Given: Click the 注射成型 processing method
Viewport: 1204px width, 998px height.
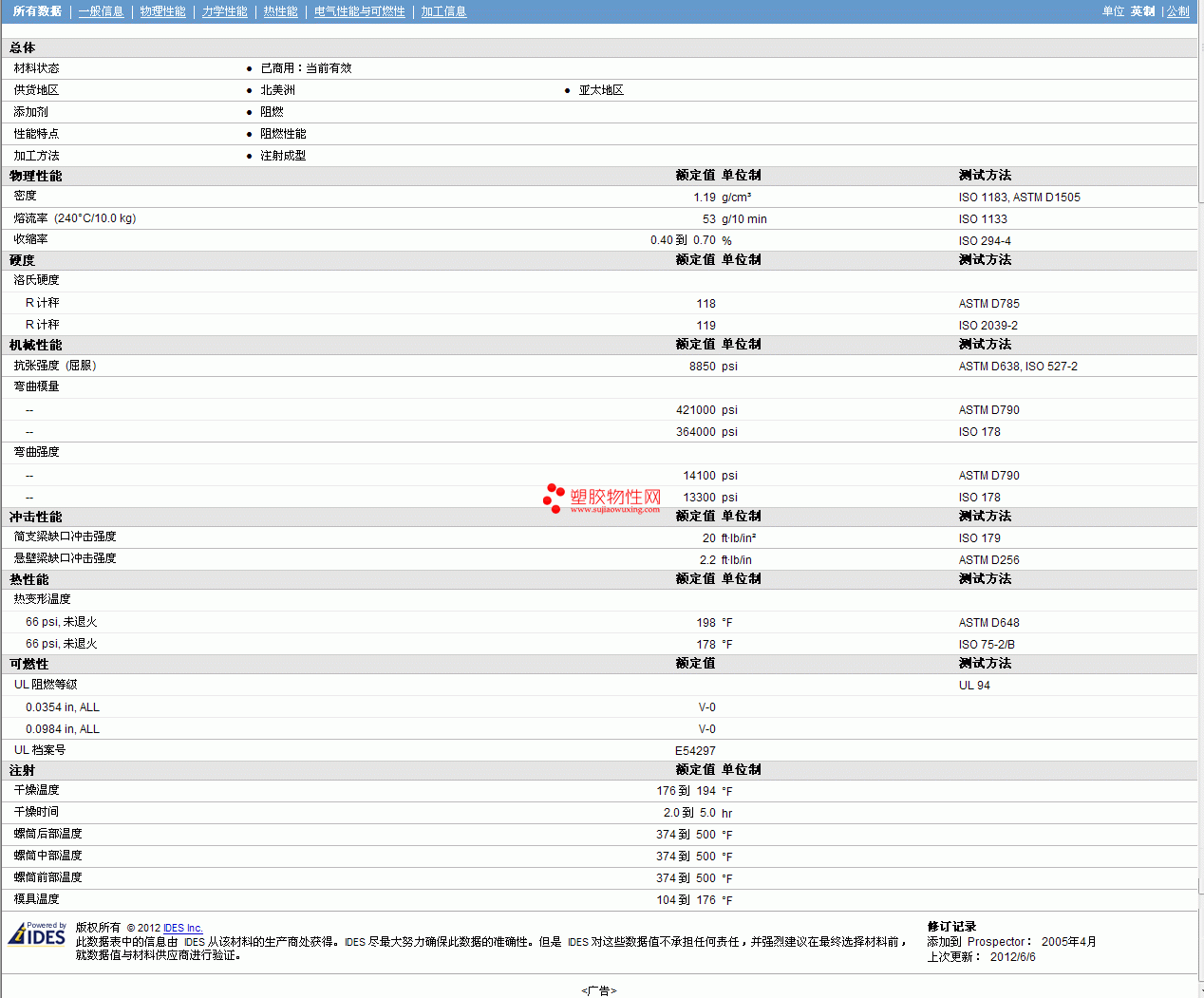Looking at the screenshot, I should 283,156.
